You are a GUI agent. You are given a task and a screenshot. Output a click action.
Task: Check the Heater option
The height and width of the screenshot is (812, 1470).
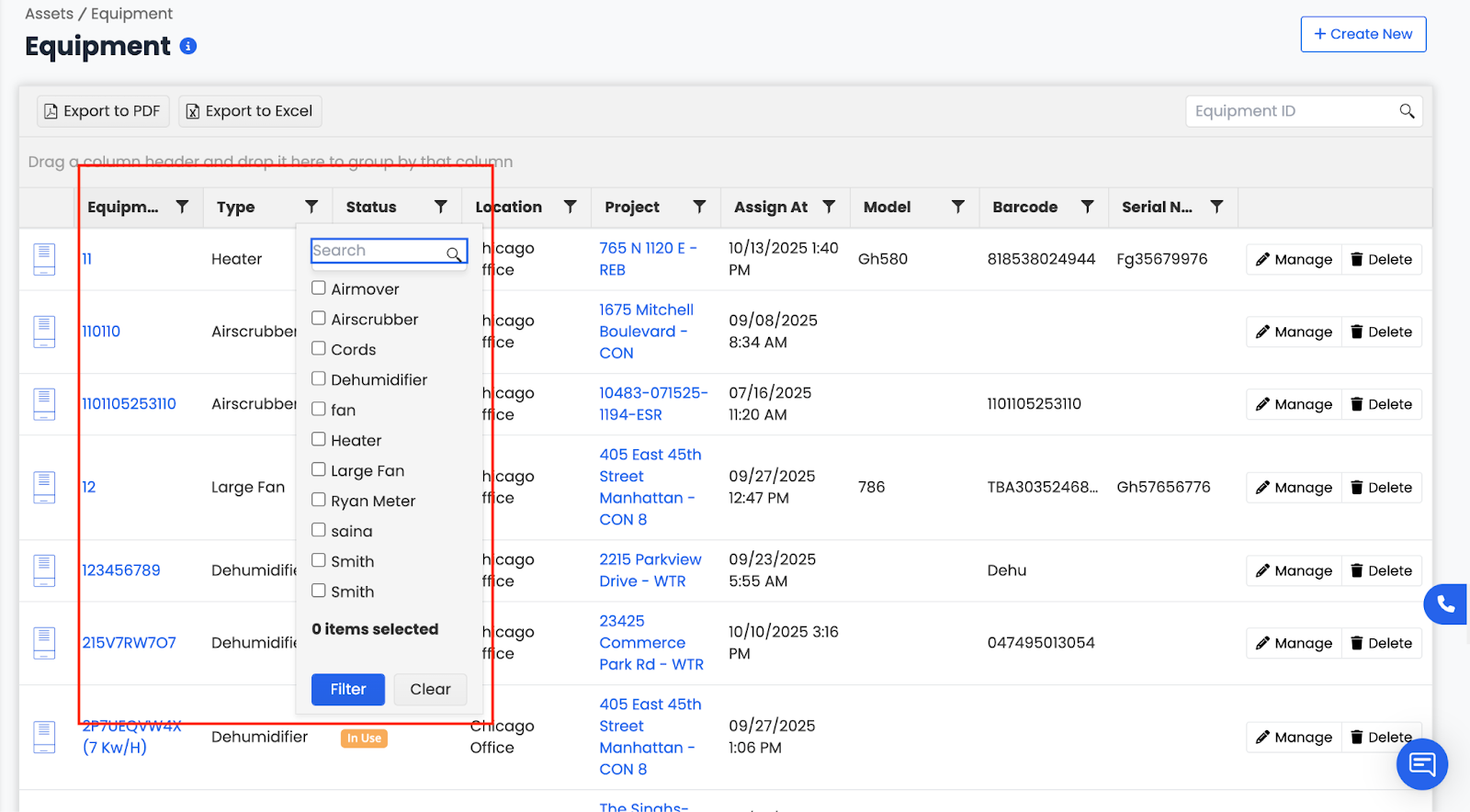(319, 439)
